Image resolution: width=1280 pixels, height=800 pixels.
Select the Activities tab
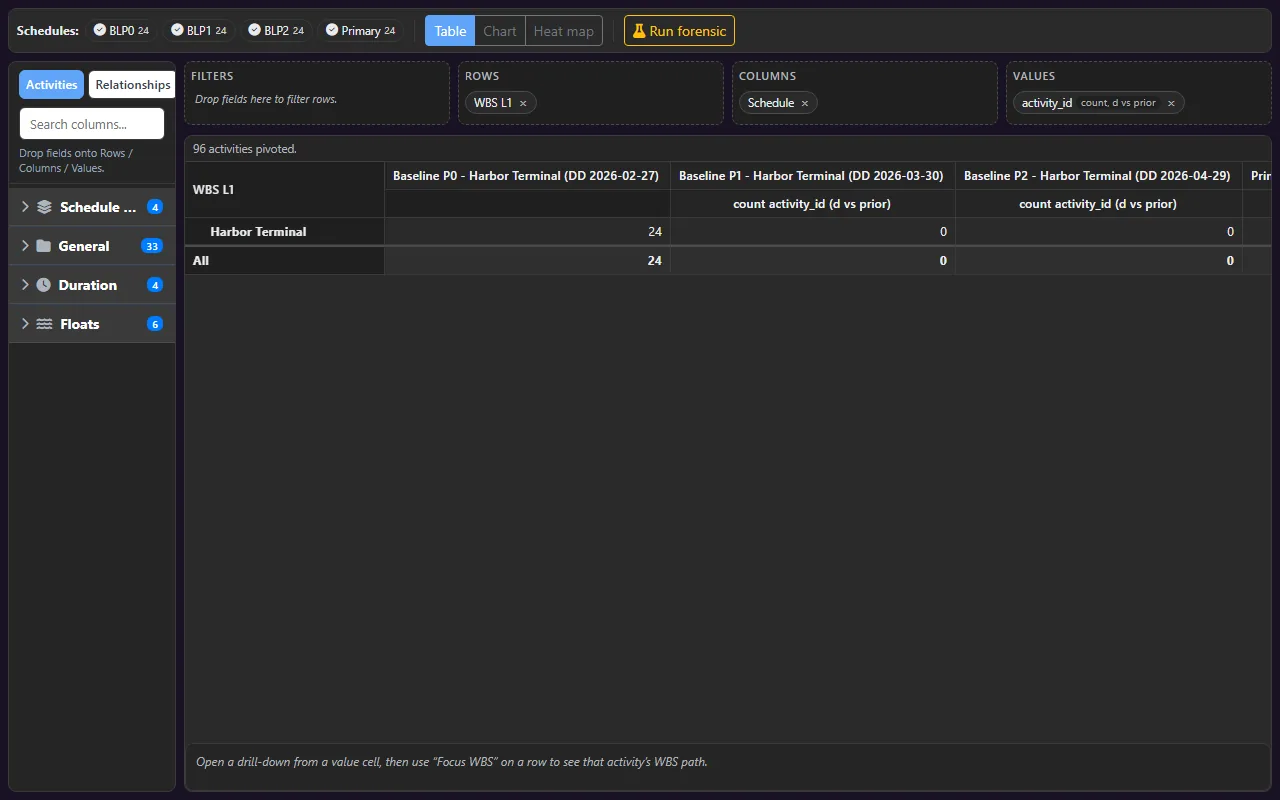click(x=52, y=85)
